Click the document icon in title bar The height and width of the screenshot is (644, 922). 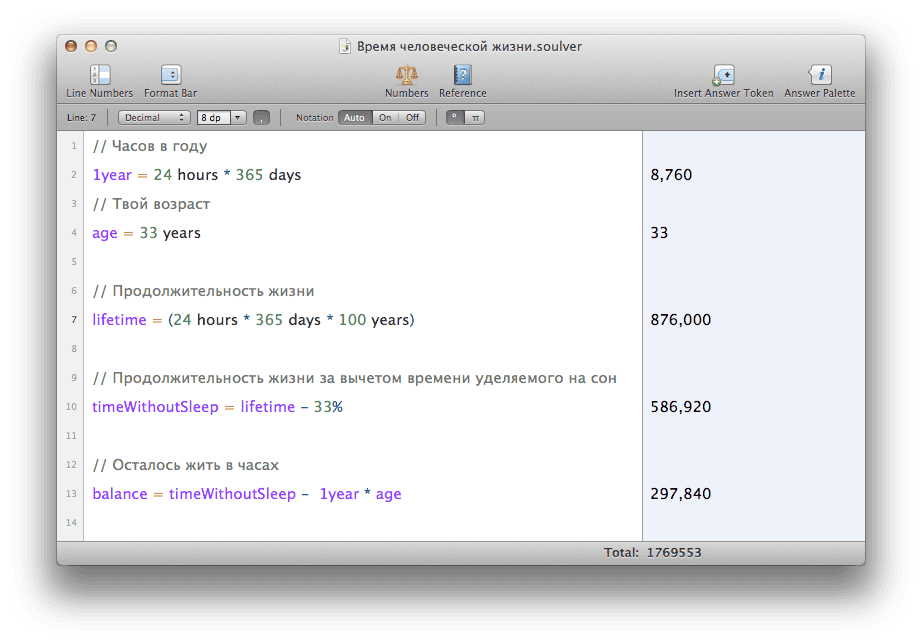click(x=346, y=46)
